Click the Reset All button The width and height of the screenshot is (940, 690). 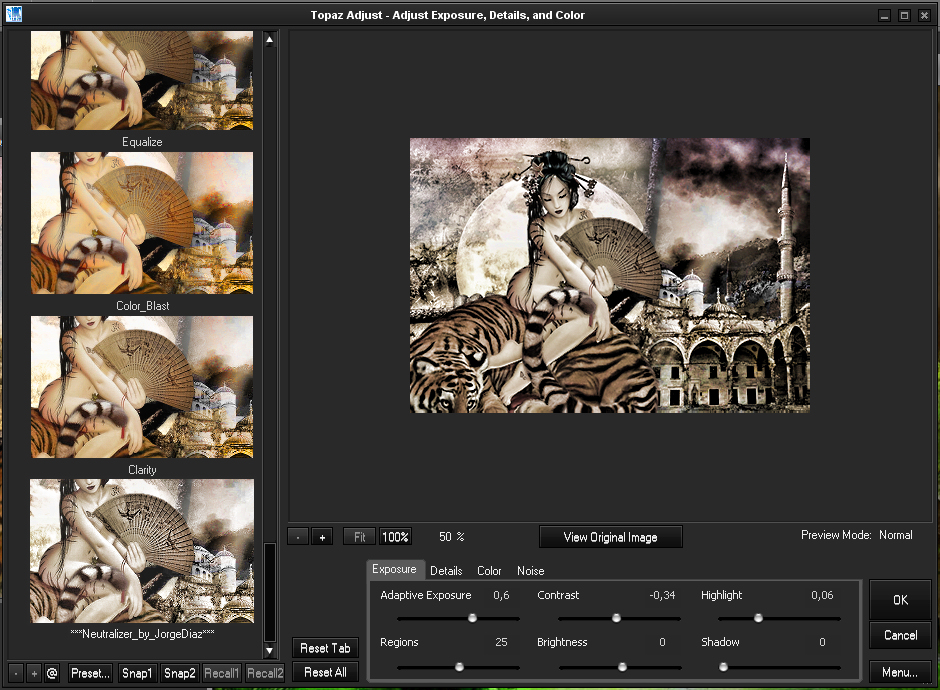(326, 673)
